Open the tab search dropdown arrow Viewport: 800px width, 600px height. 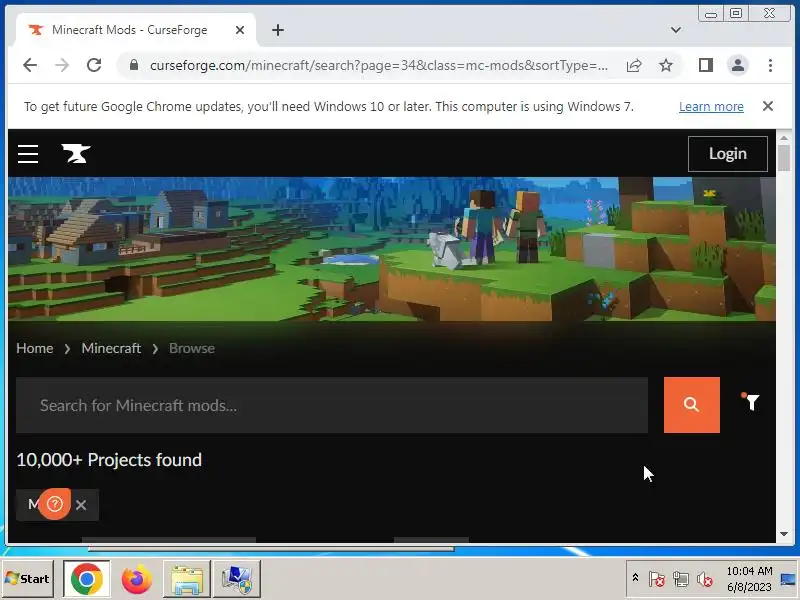coord(676,30)
